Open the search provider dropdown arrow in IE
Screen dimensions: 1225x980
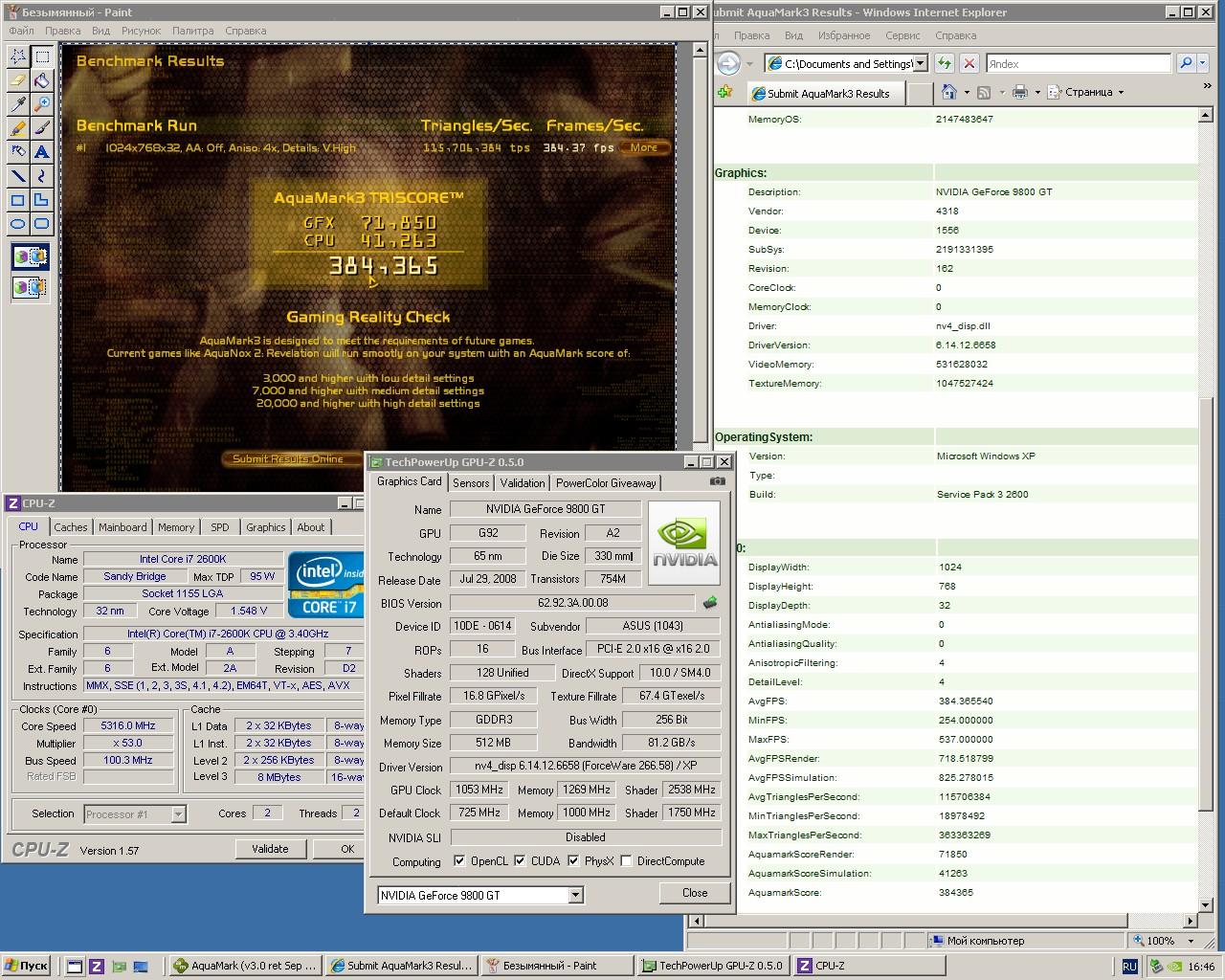(1204, 63)
